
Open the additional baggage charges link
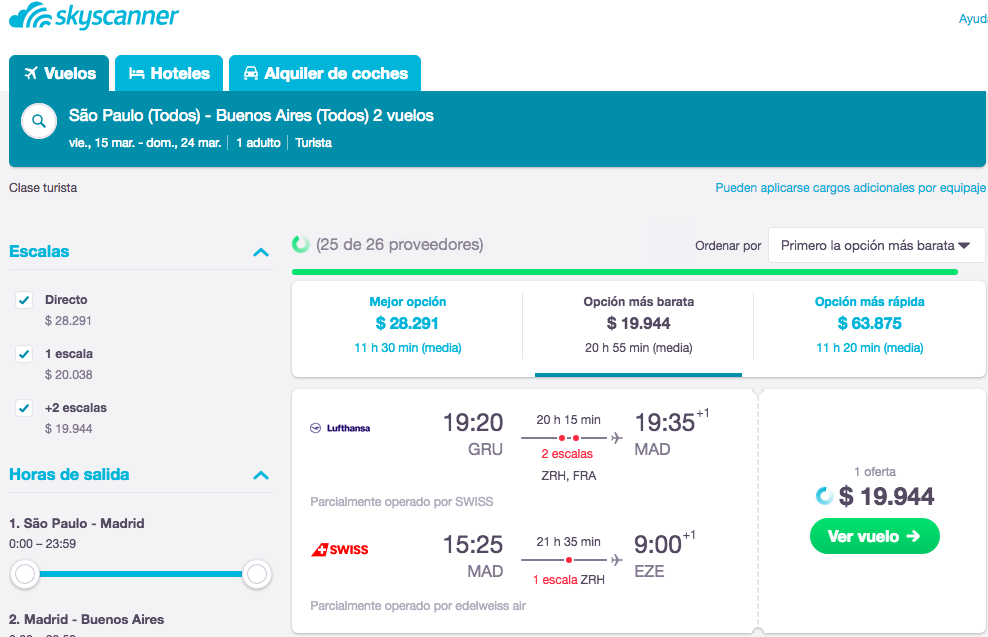(850, 188)
